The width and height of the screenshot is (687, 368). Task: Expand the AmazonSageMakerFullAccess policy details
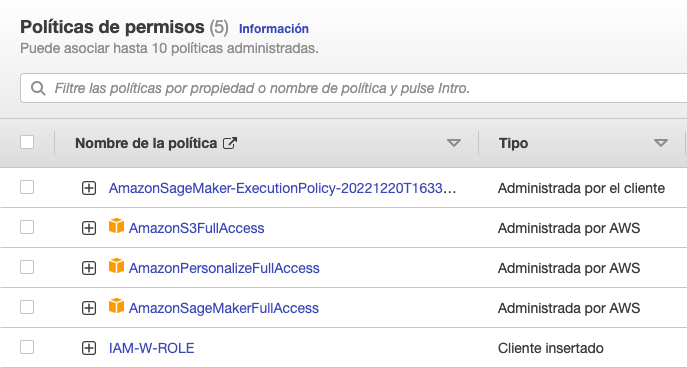(x=89, y=308)
